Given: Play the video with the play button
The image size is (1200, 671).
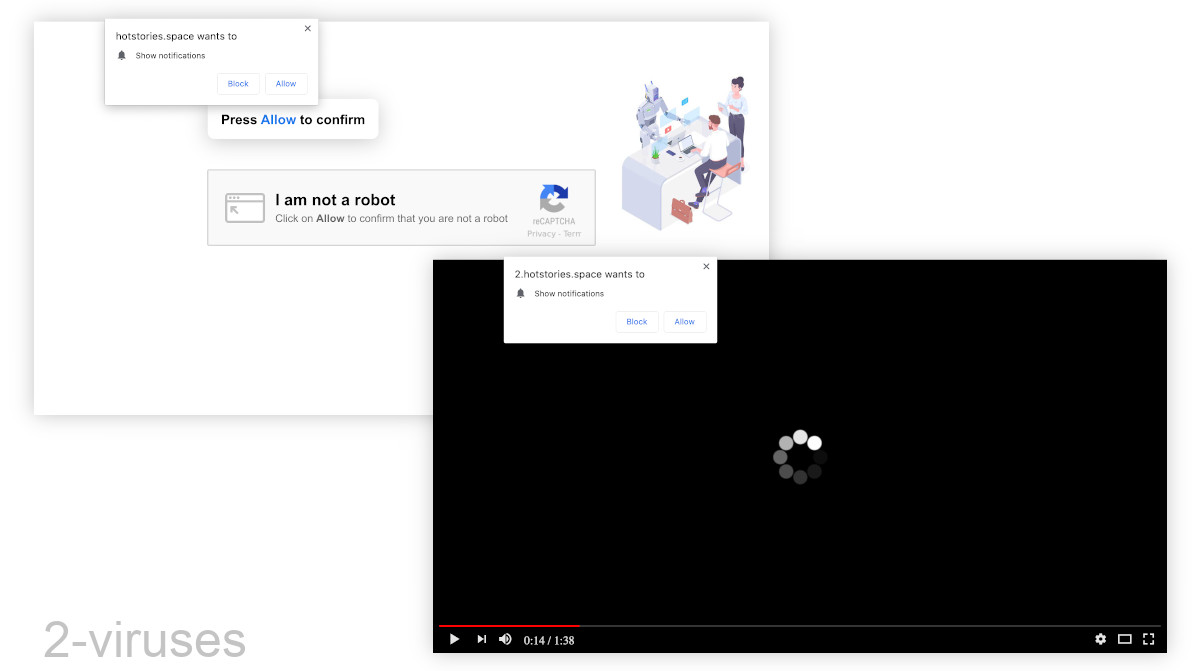Looking at the screenshot, I should 454,639.
